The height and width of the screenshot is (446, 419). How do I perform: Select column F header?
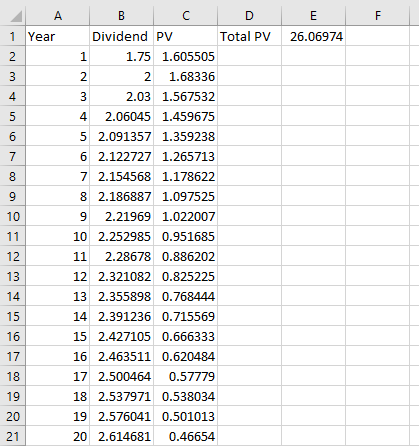pos(377,16)
